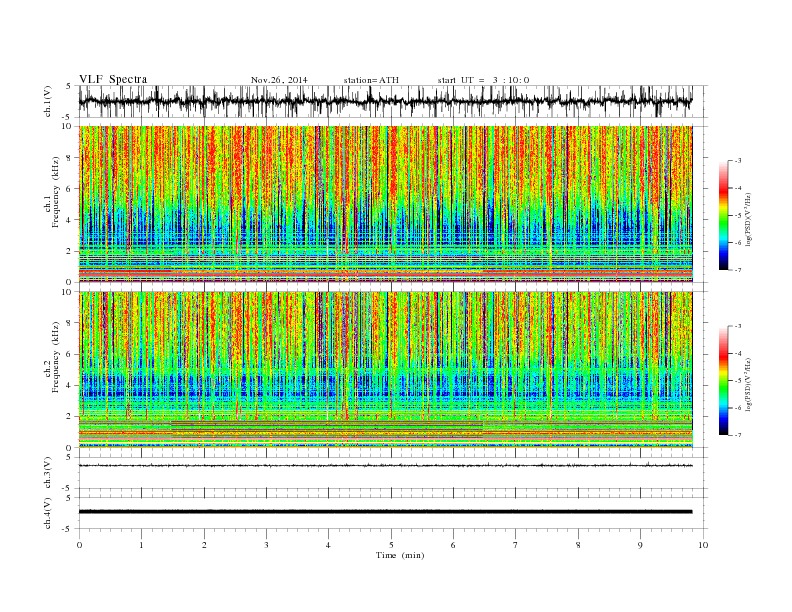This screenshot has height=612, width=792.
Task: Click the "4" minute tick on the time axis
Action: click(x=328, y=545)
